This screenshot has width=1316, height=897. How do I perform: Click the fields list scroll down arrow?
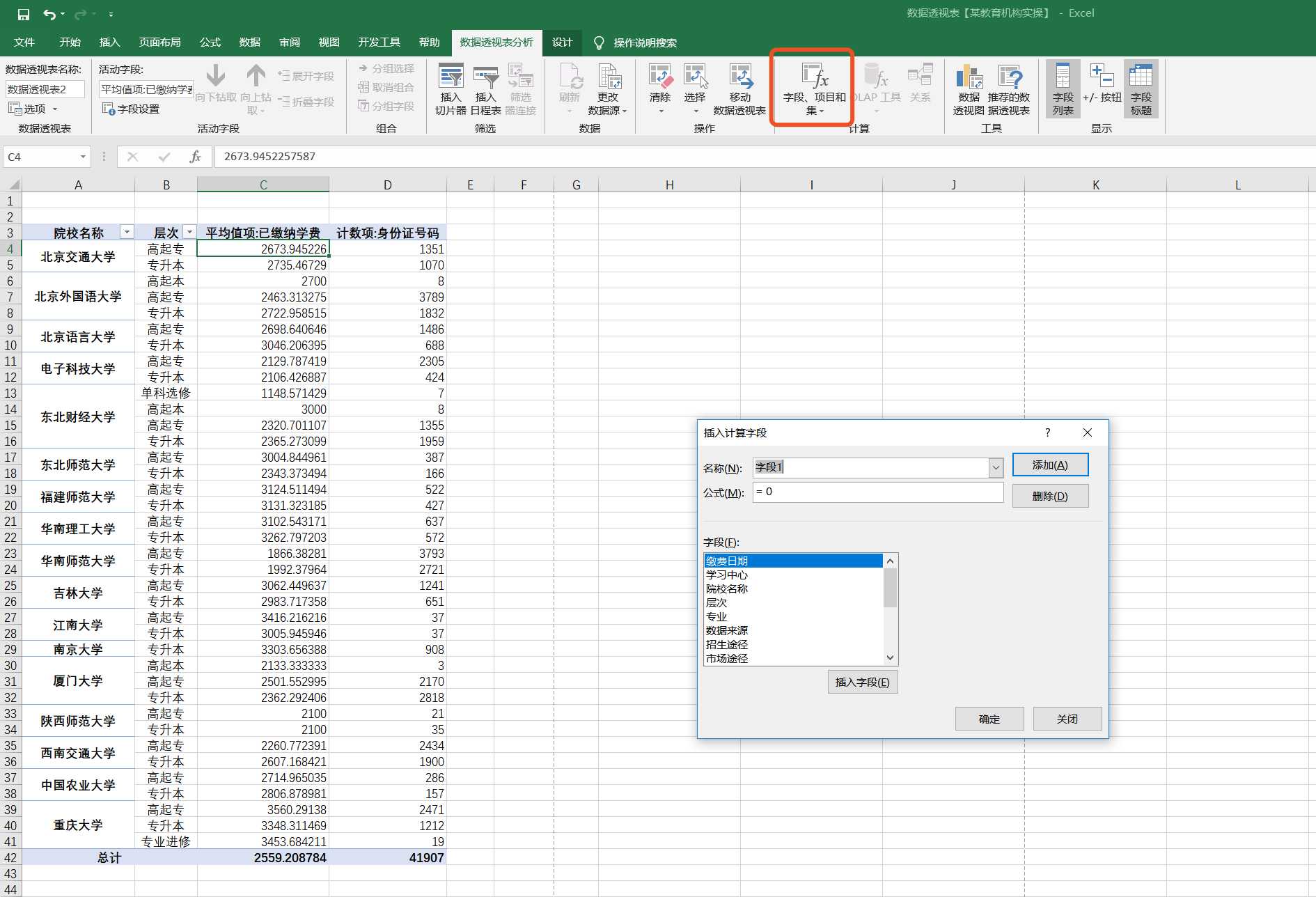pos(890,658)
